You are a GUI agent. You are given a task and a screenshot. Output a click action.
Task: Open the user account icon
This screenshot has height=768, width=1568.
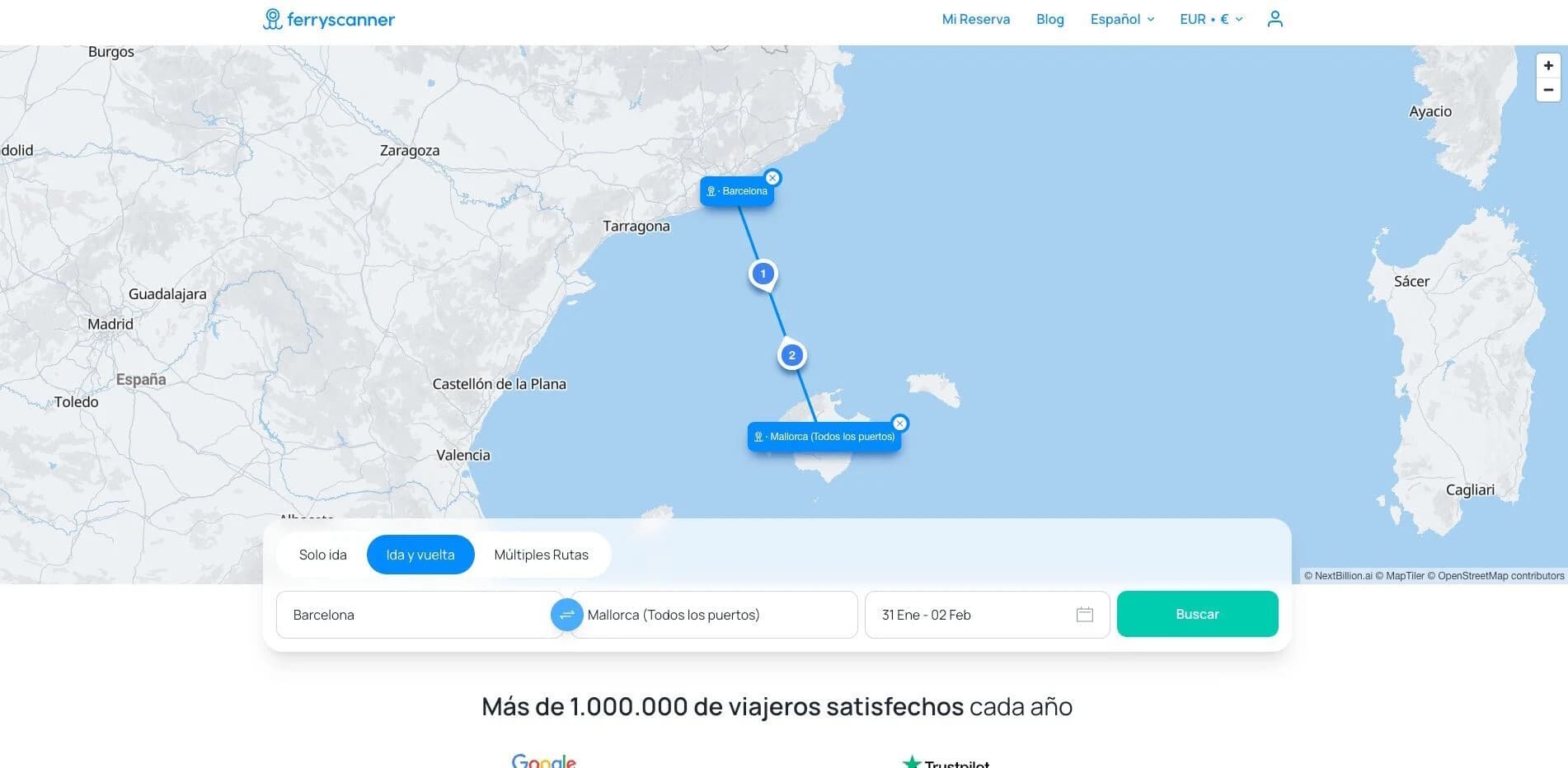1275,19
